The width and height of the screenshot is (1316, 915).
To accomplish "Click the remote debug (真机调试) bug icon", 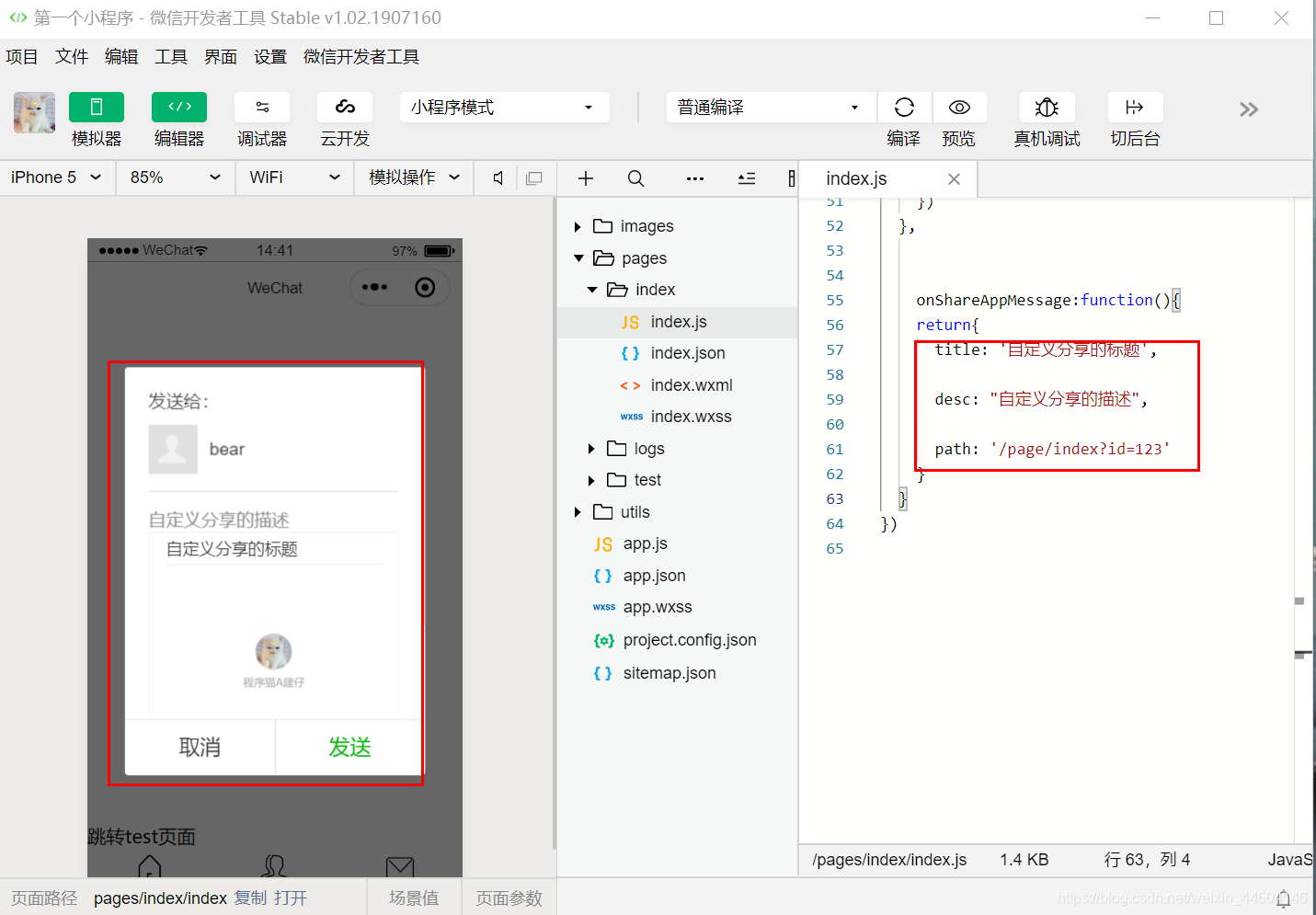I will pos(1047,108).
